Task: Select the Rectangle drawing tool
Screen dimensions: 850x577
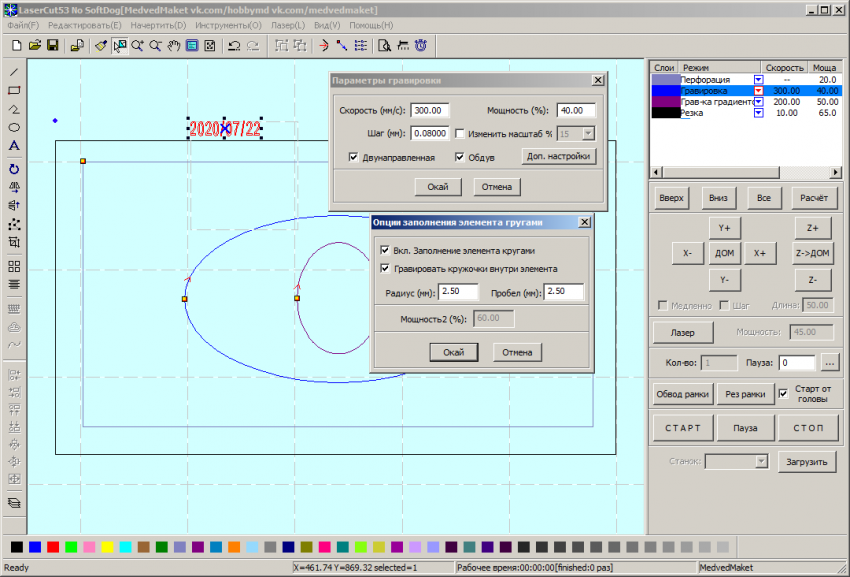Action: tap(14, 91)
